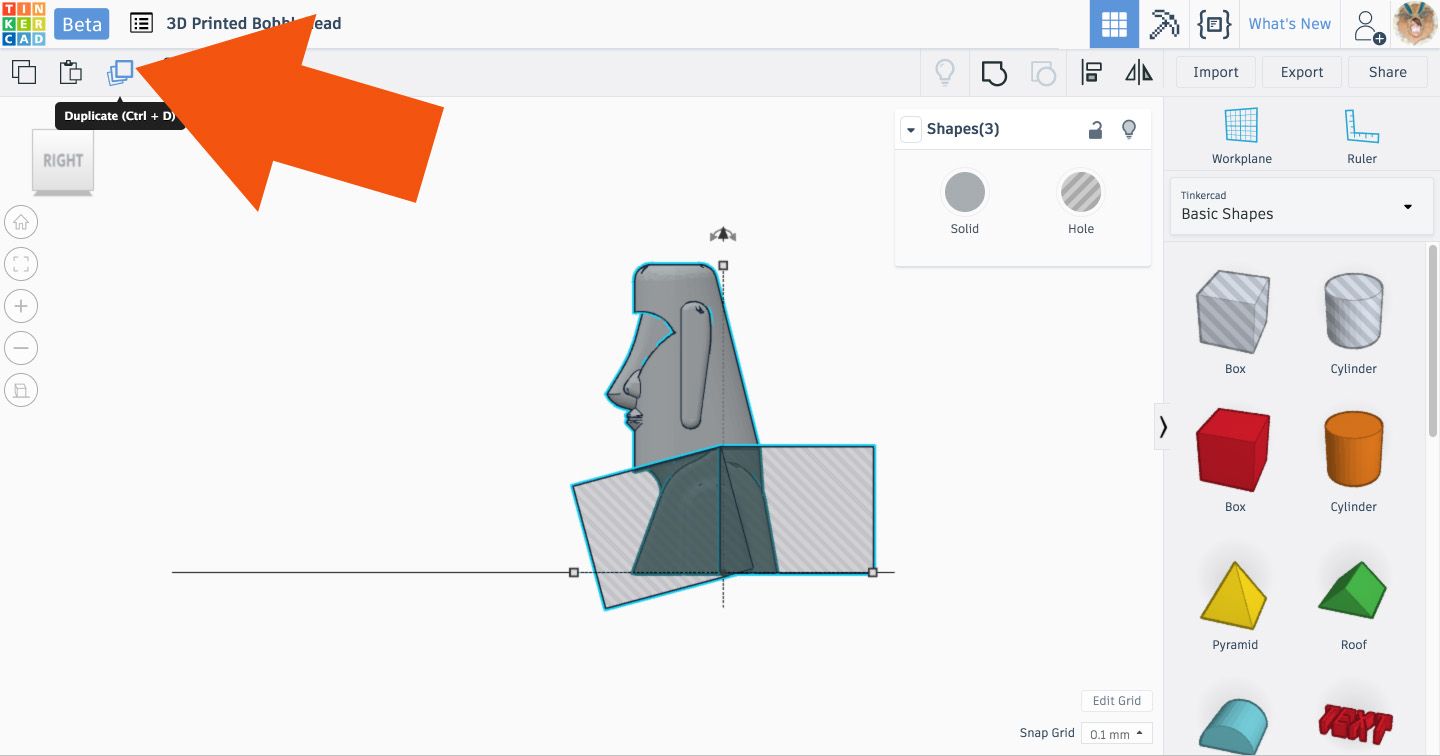Collapse the shapes sidebar with the chevron
Image resolution: width=1440 pixels, height=756 pixels.
click(x=1163, y=427)
